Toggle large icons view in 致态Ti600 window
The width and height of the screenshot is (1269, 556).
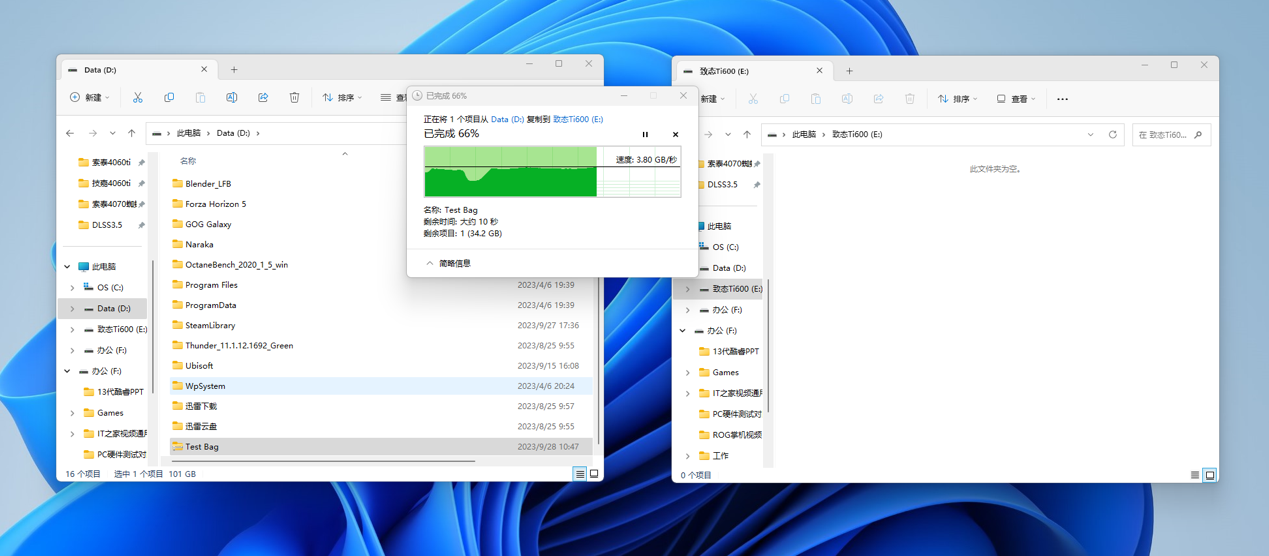coord(1209,475)
